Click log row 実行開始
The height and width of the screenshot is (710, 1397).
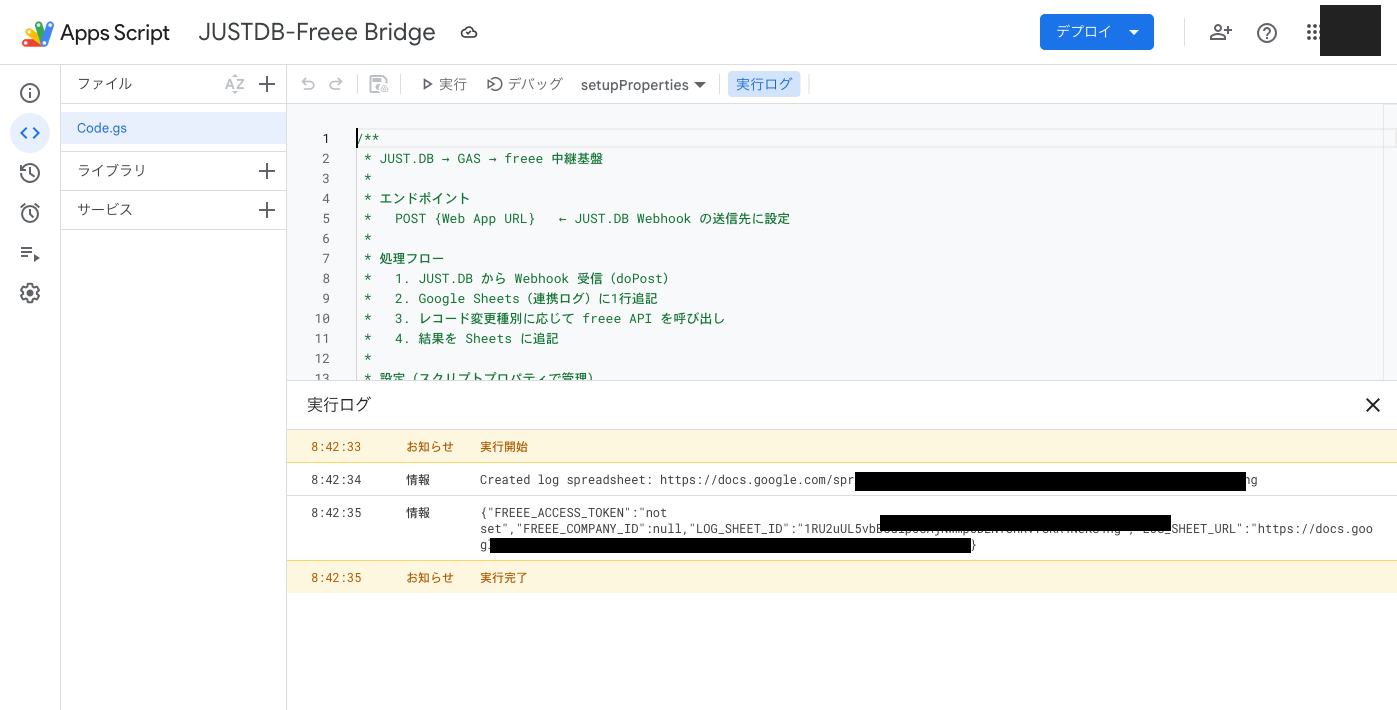842,447
